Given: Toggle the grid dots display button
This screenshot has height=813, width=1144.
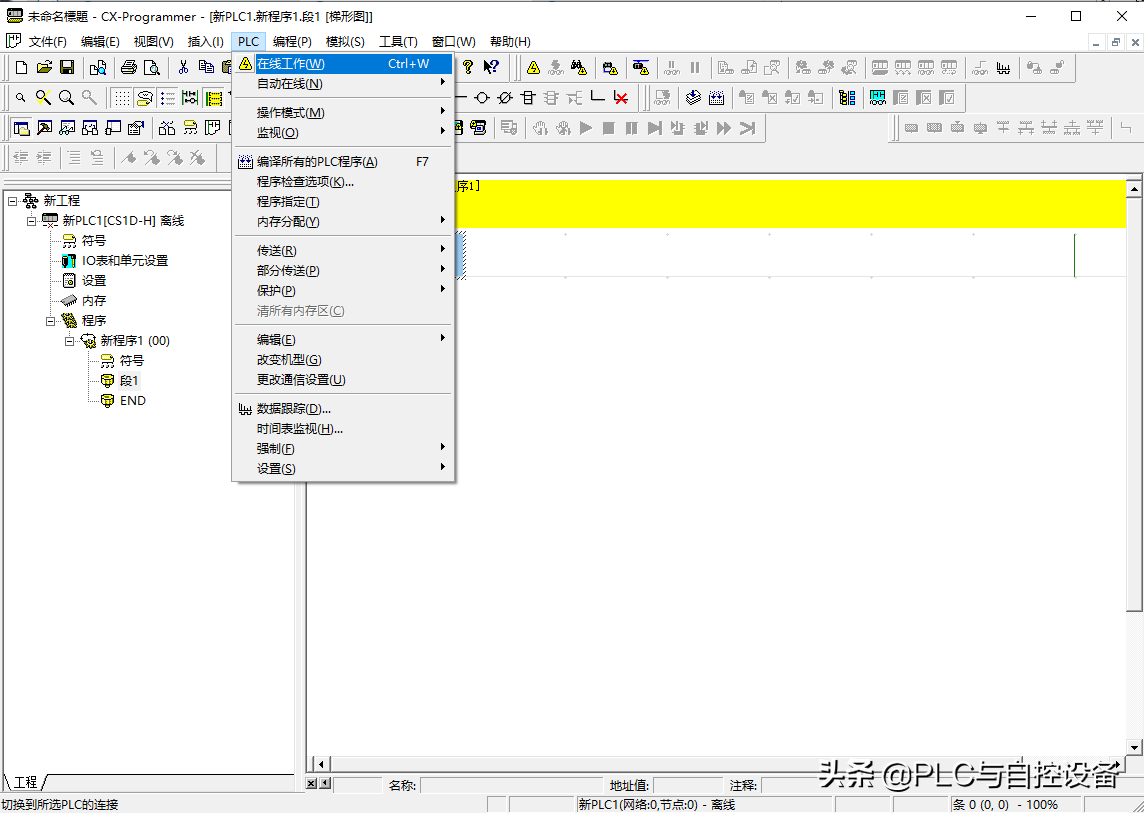Looking at the screenshot, I should point(121,97).
